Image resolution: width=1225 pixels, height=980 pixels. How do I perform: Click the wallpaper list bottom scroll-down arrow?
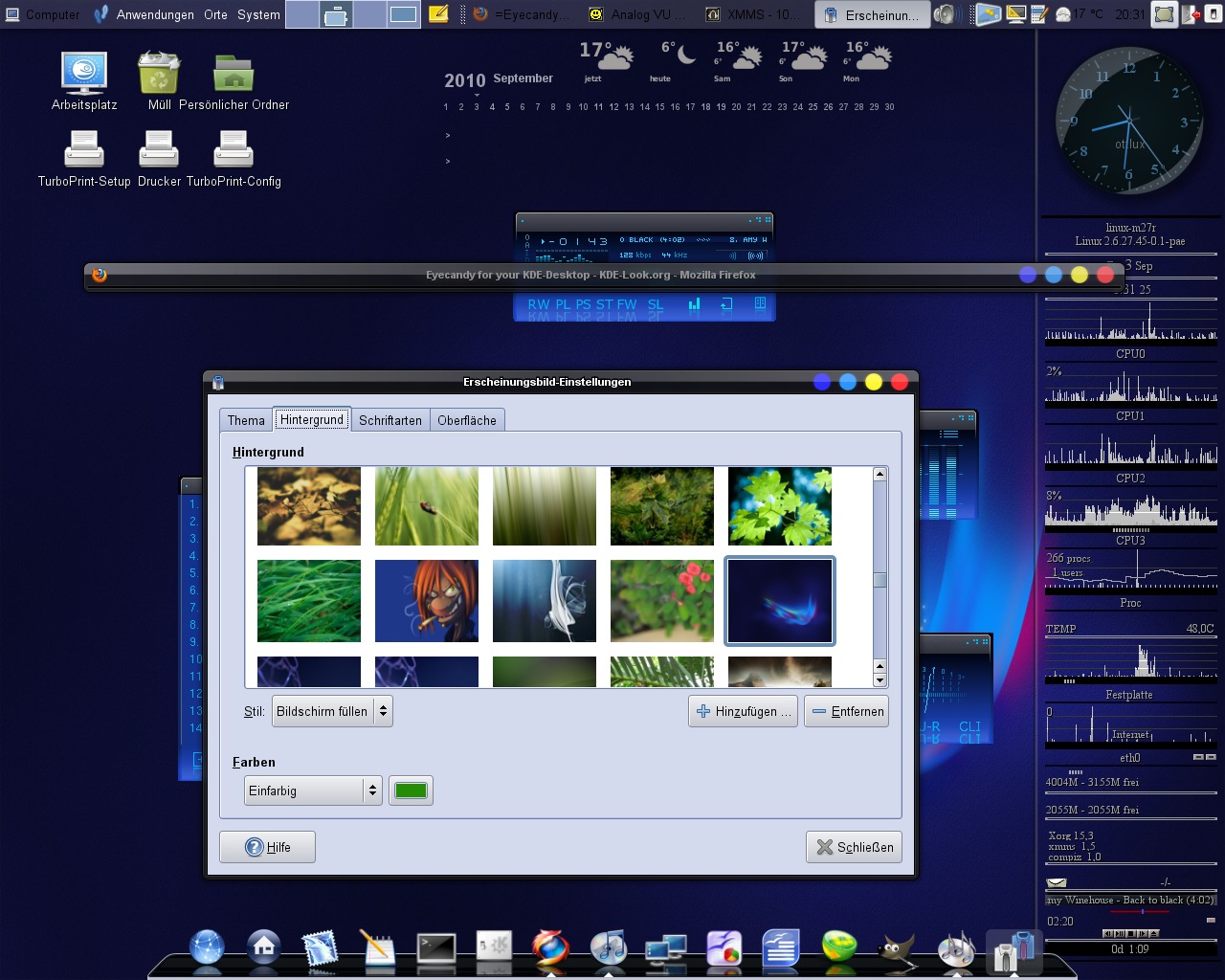pyautogui.click(x=880, y=680)
